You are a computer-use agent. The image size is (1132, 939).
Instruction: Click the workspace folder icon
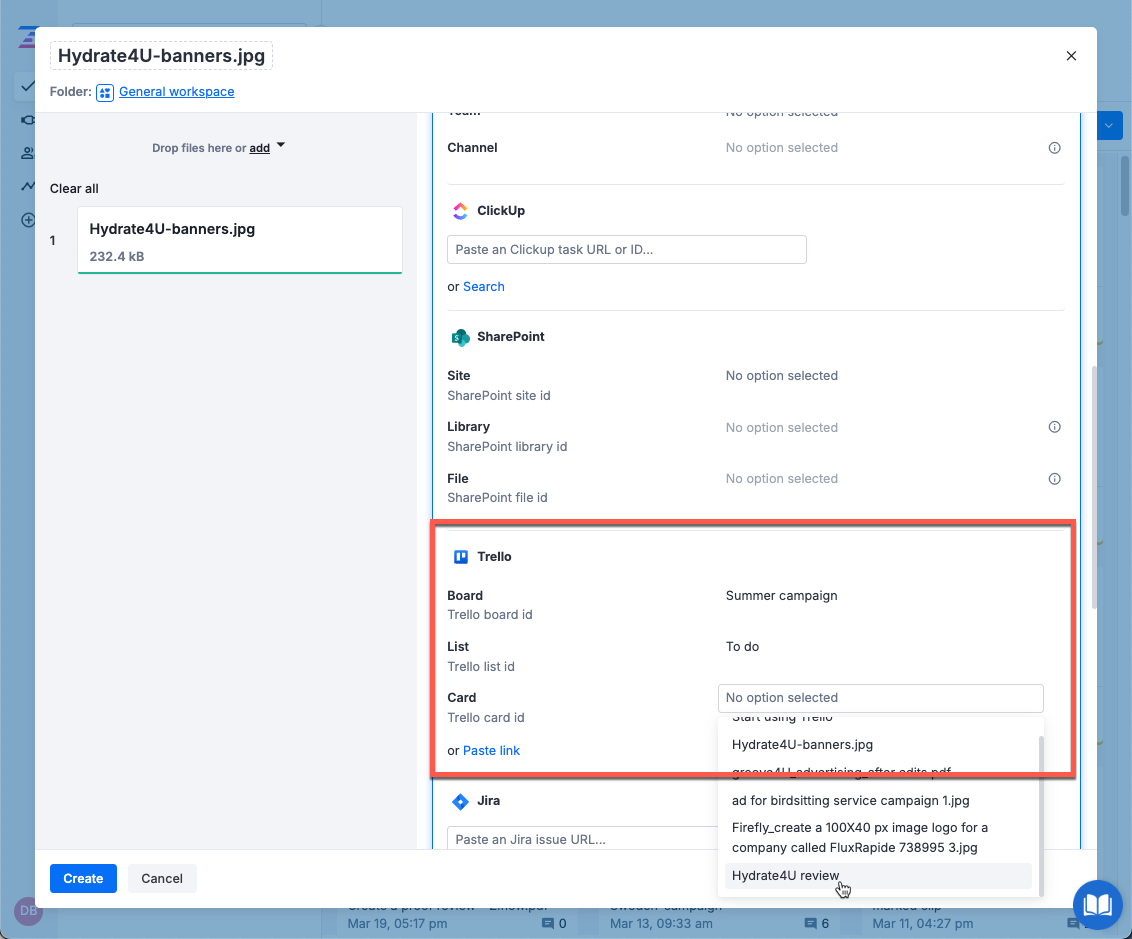coord(105,92)
